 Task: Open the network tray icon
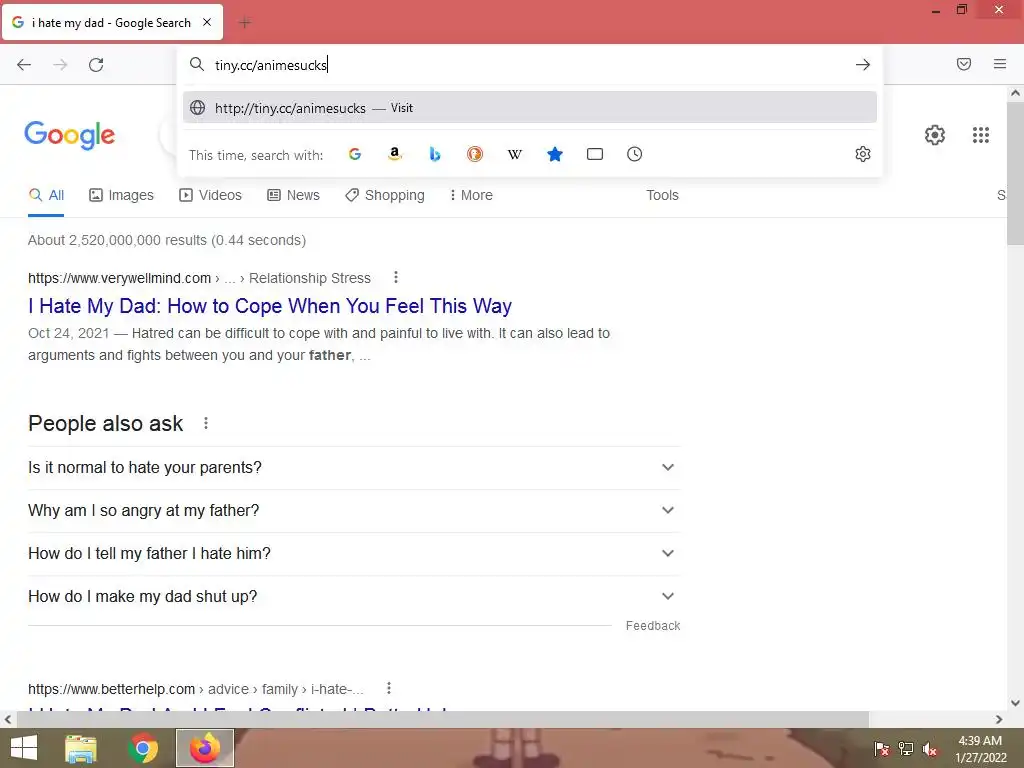point(906,749)
